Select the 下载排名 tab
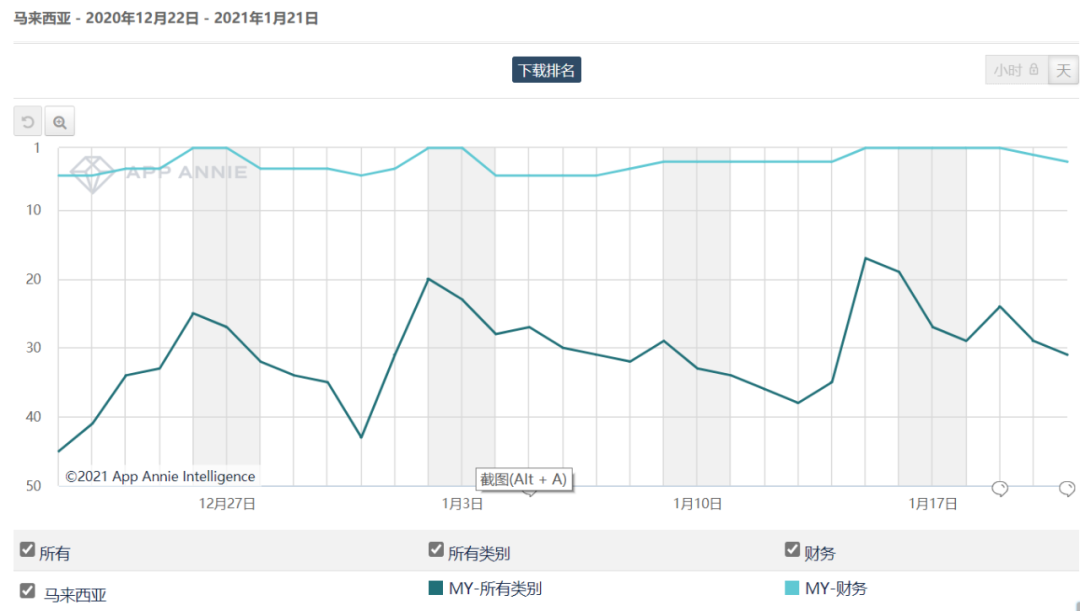The image size is (1080, 611). pos(546,70)
